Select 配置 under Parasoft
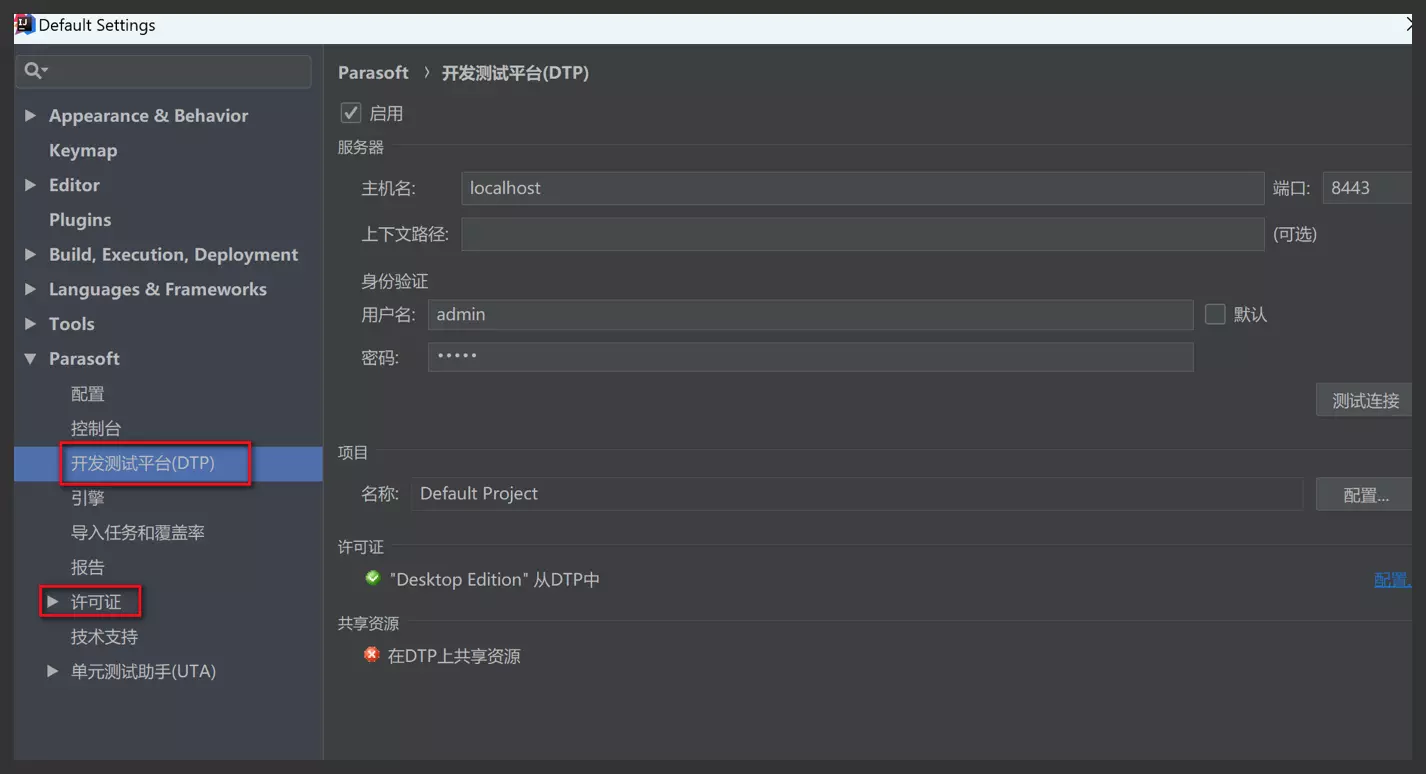This screenshot has height=774, width=1426. pyautogui.click(x=88, y=394)
